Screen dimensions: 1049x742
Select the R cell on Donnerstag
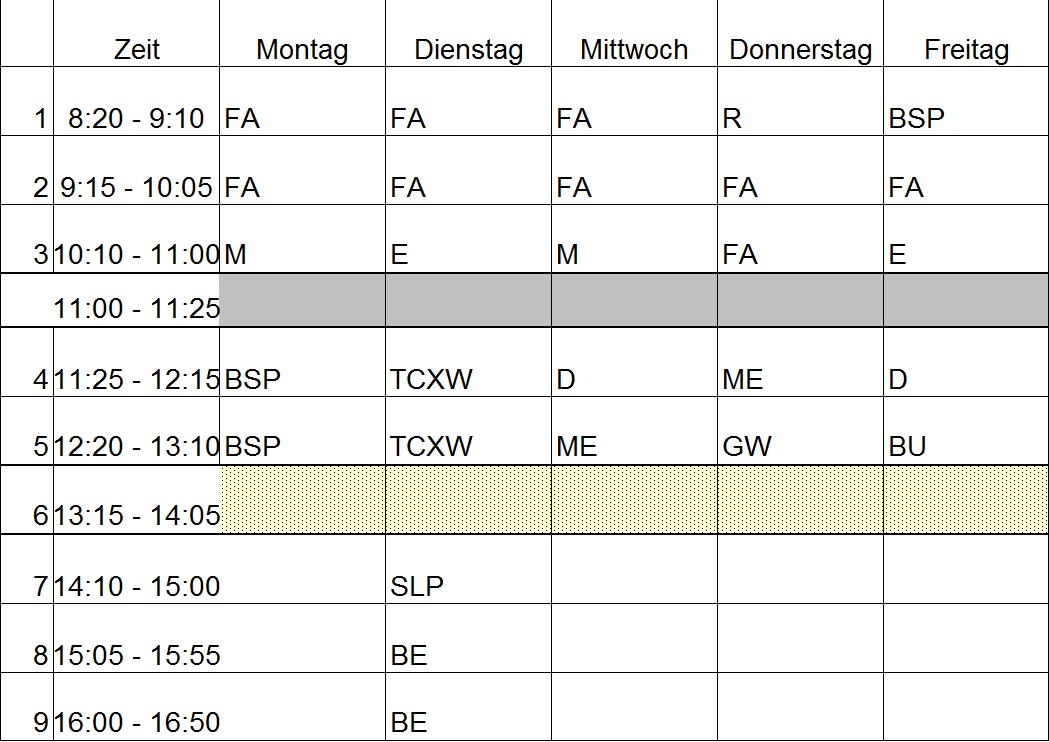coord(800,102)
